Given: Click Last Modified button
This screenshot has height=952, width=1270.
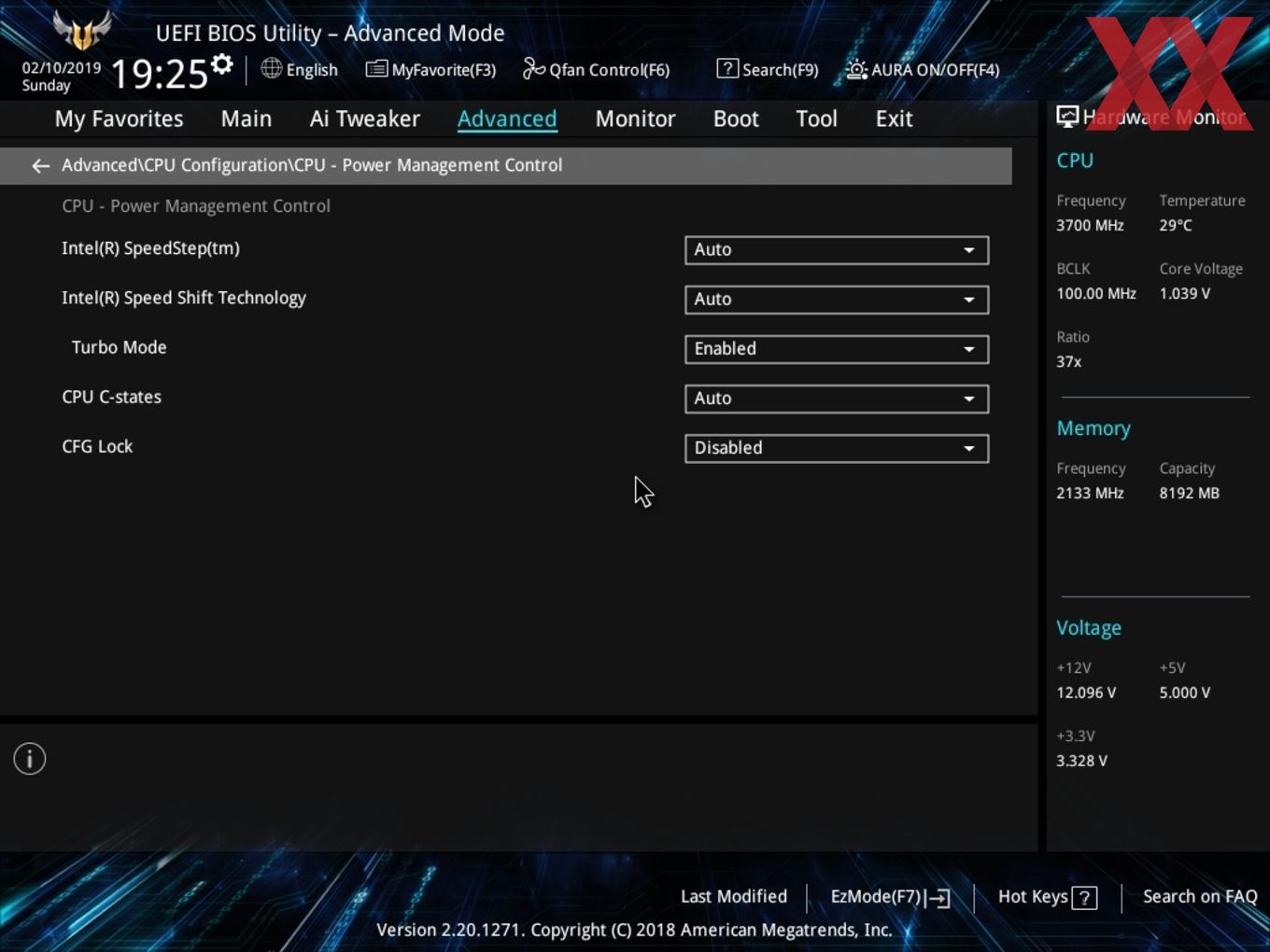Looking at the screenshot, I should pos(734,896).
